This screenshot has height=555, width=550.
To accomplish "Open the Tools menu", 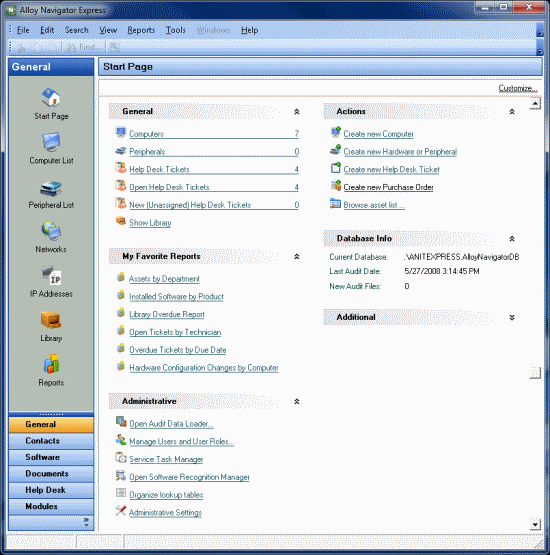I will click(176, 30).
